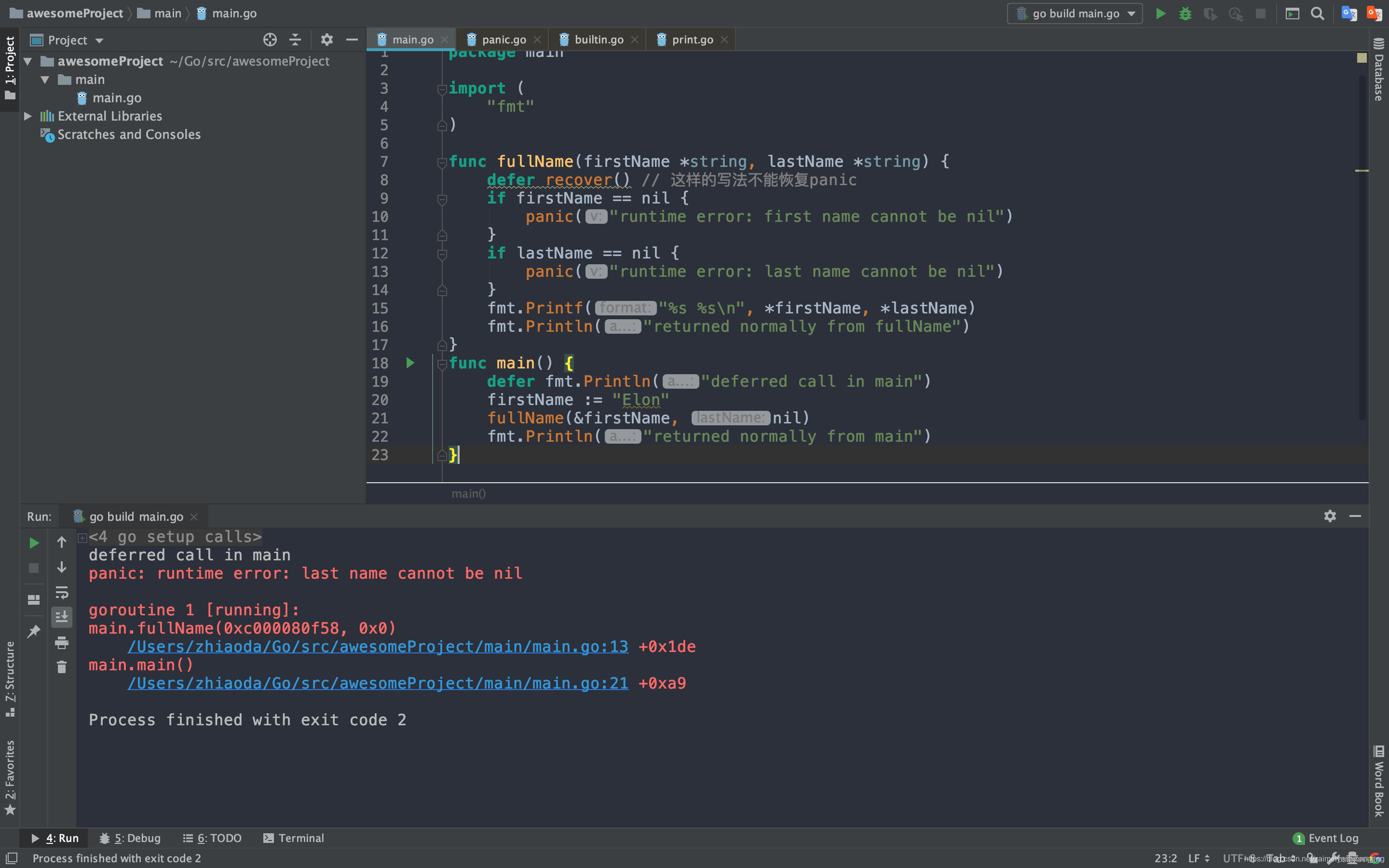Click the green Run button in top toolbar

pos(1160,13)
